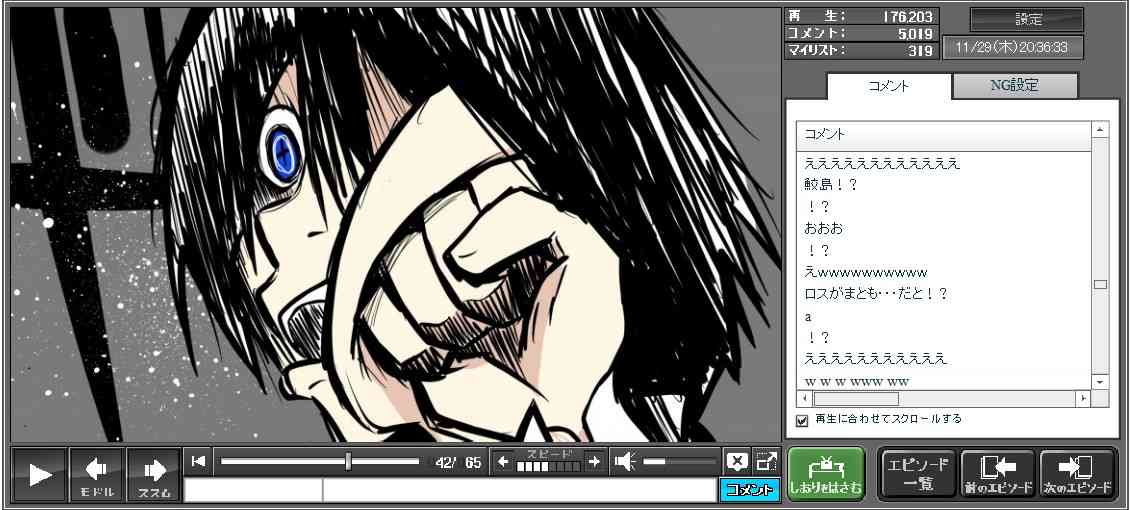Viewport: 1131px width, 510px height.
Task: Click しおりをはさむ bookmark button
Action: [825, 474]
